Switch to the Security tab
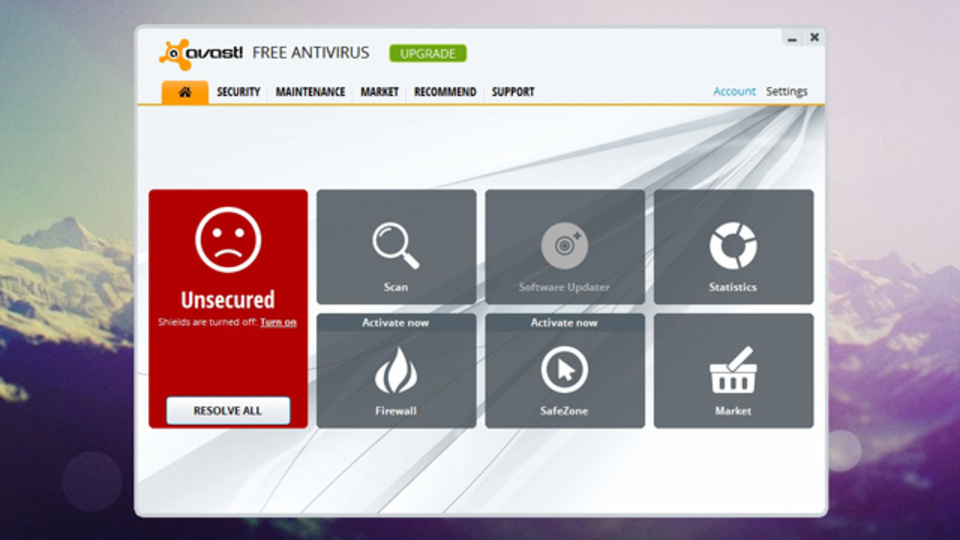Screen dimensions: 960x540 [x=238, y=92]
